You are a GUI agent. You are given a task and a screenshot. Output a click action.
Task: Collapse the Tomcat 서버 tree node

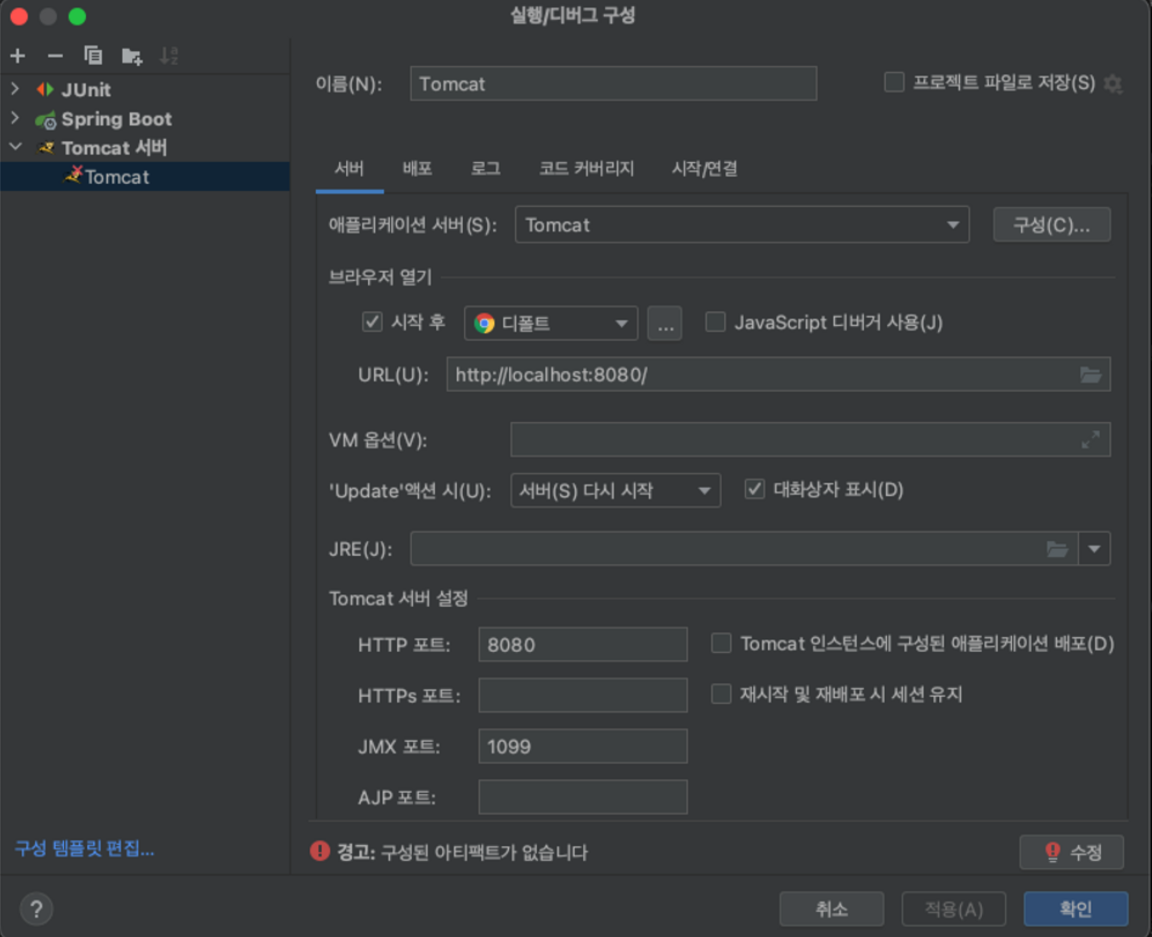click(x=15, y=147)
